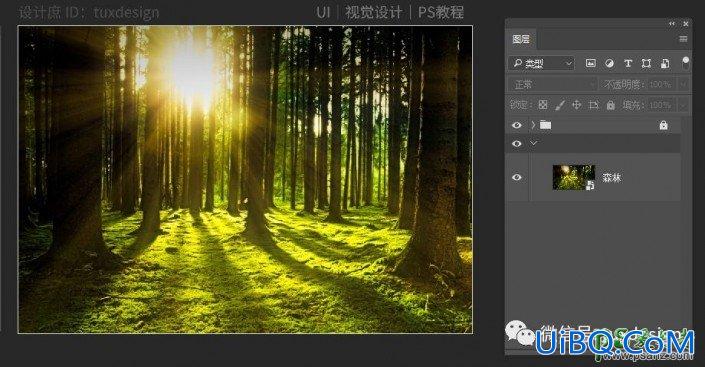Open the 正常 blend mode dropdown
This screenshot has width=705, height=367.
[553, 84]
